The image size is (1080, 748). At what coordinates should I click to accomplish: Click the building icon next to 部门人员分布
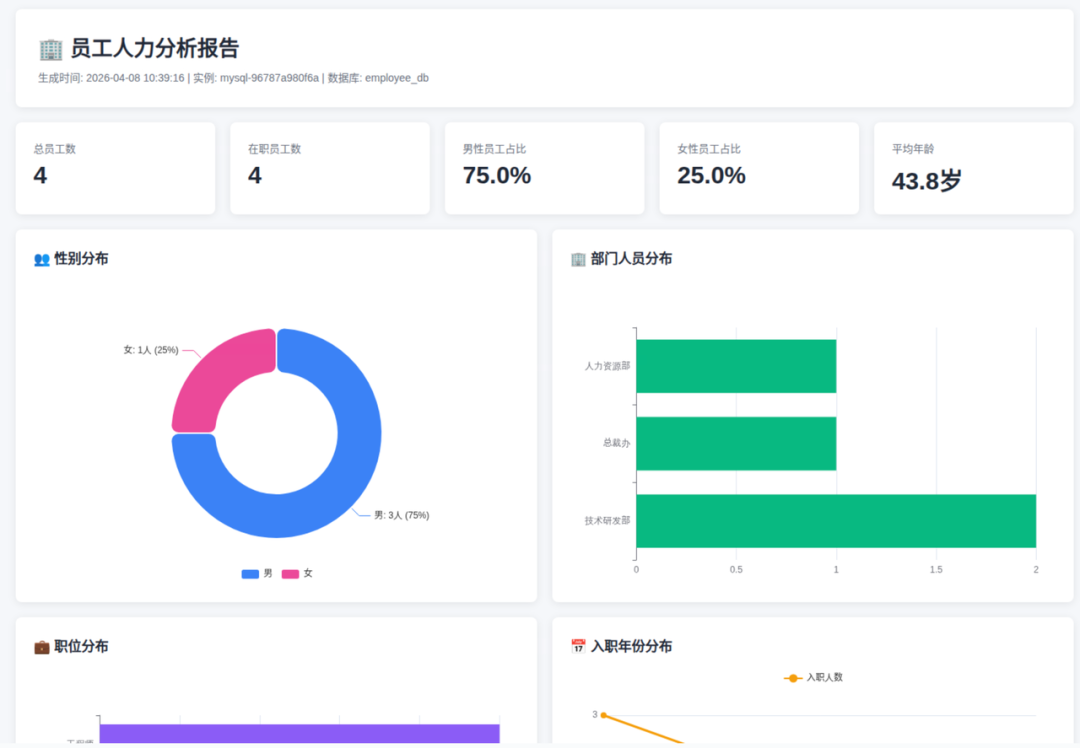(579, 259)
